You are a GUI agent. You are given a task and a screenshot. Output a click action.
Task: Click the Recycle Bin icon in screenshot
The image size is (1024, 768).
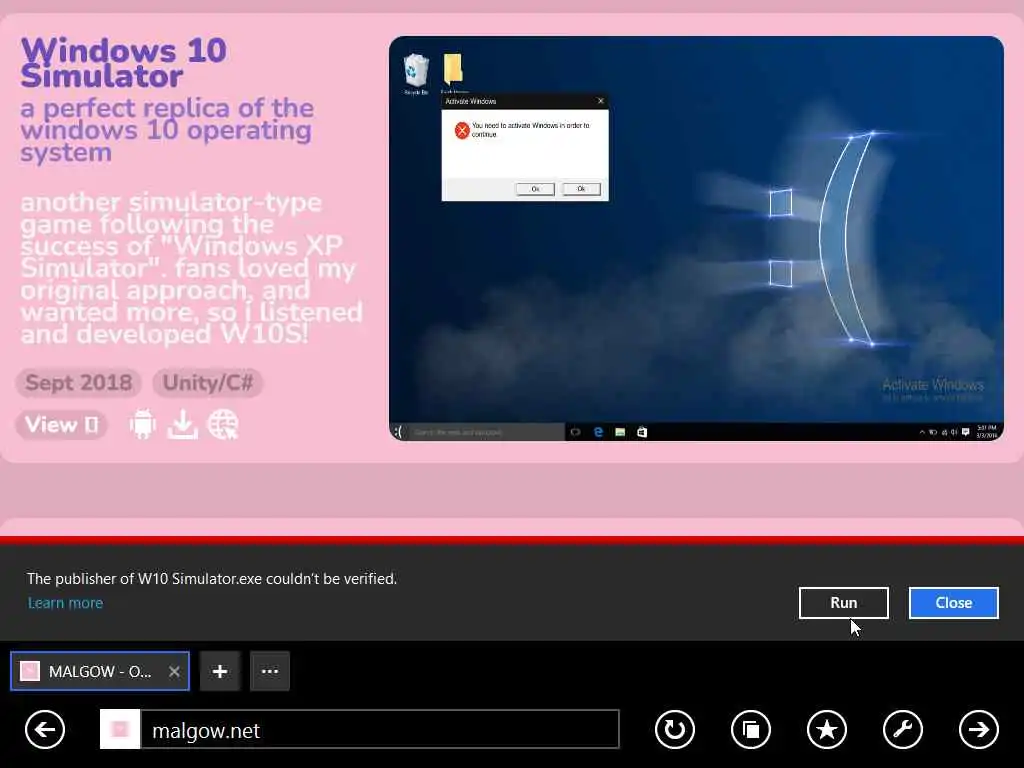click(x=416, y=74)
